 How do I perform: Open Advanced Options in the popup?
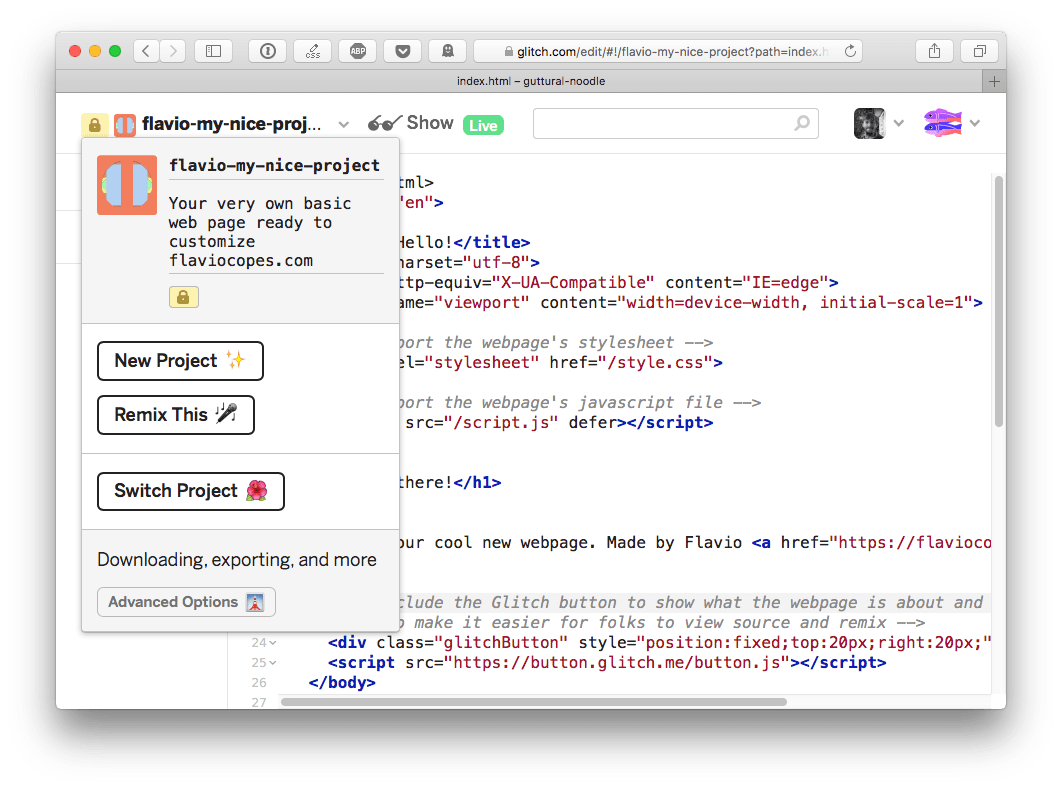[x=186, y=601]
